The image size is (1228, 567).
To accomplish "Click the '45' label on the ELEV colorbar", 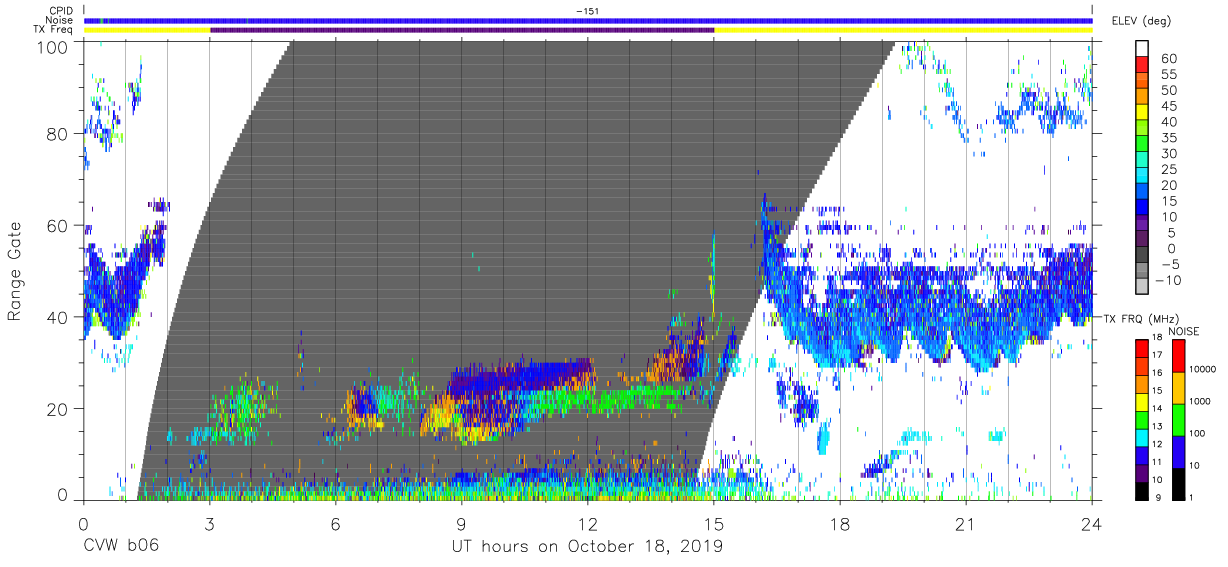I will click(x=1167, y=106).
